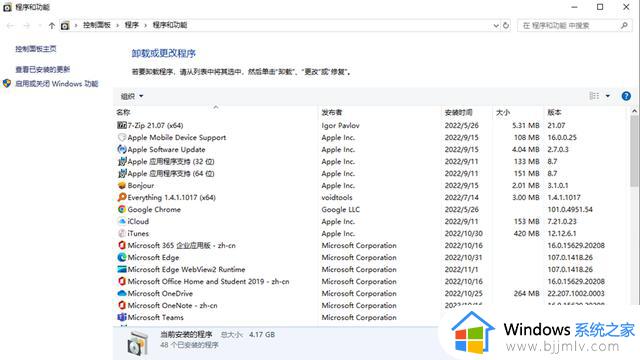Select the Microsoft Teams row name
The height and width of the screenshot is (360, 640).
[x=156, y=317]
